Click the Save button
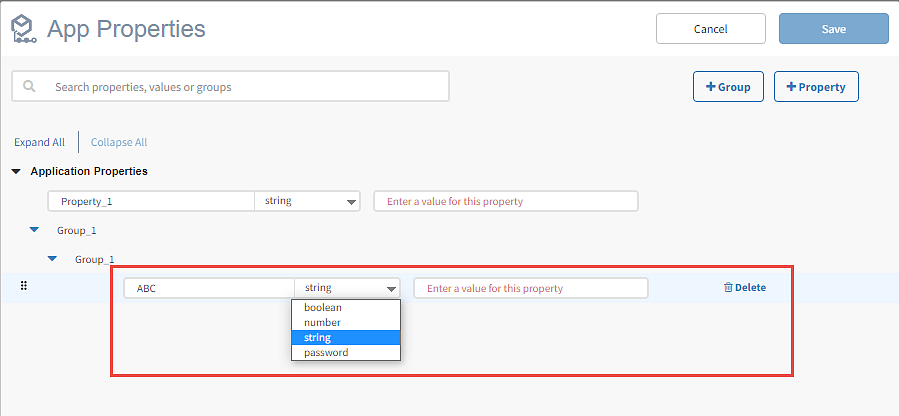 coord(834,29)
